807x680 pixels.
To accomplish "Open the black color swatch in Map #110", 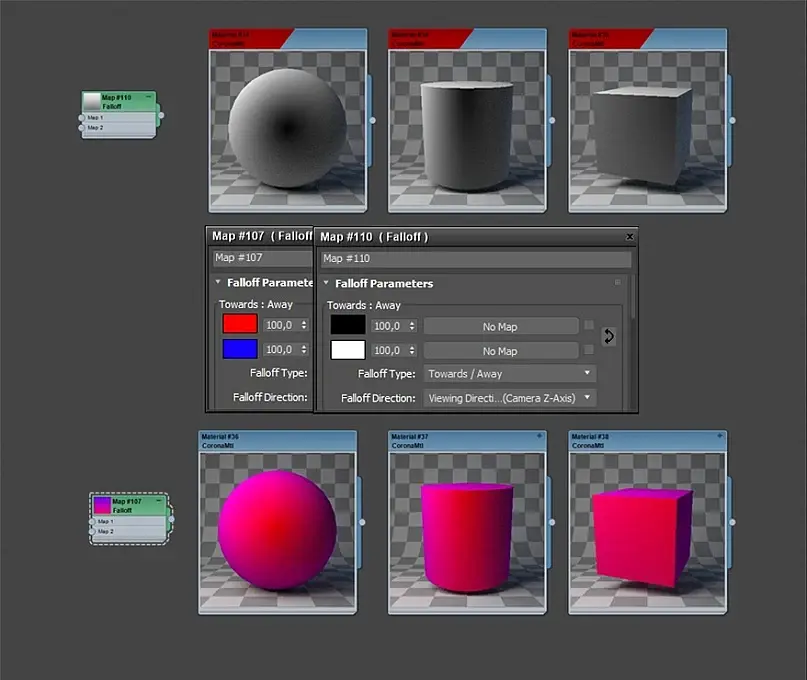I will click(x=348, y=325).
